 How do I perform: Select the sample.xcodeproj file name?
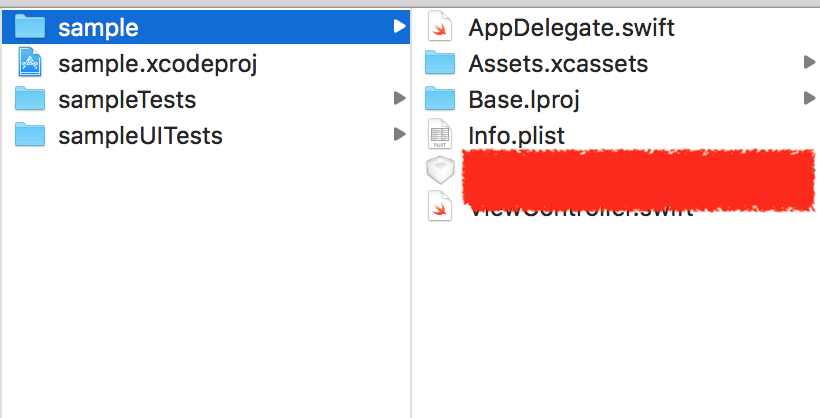pos(158,64)
